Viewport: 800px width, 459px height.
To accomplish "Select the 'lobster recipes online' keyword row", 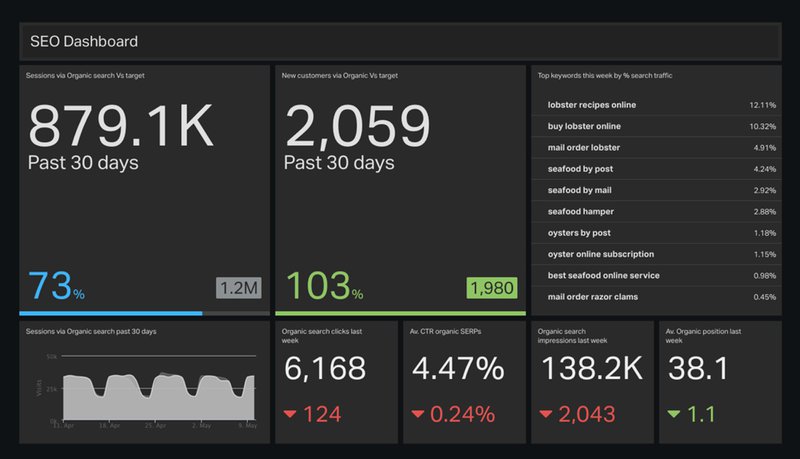I will click(x=656, y=105).
